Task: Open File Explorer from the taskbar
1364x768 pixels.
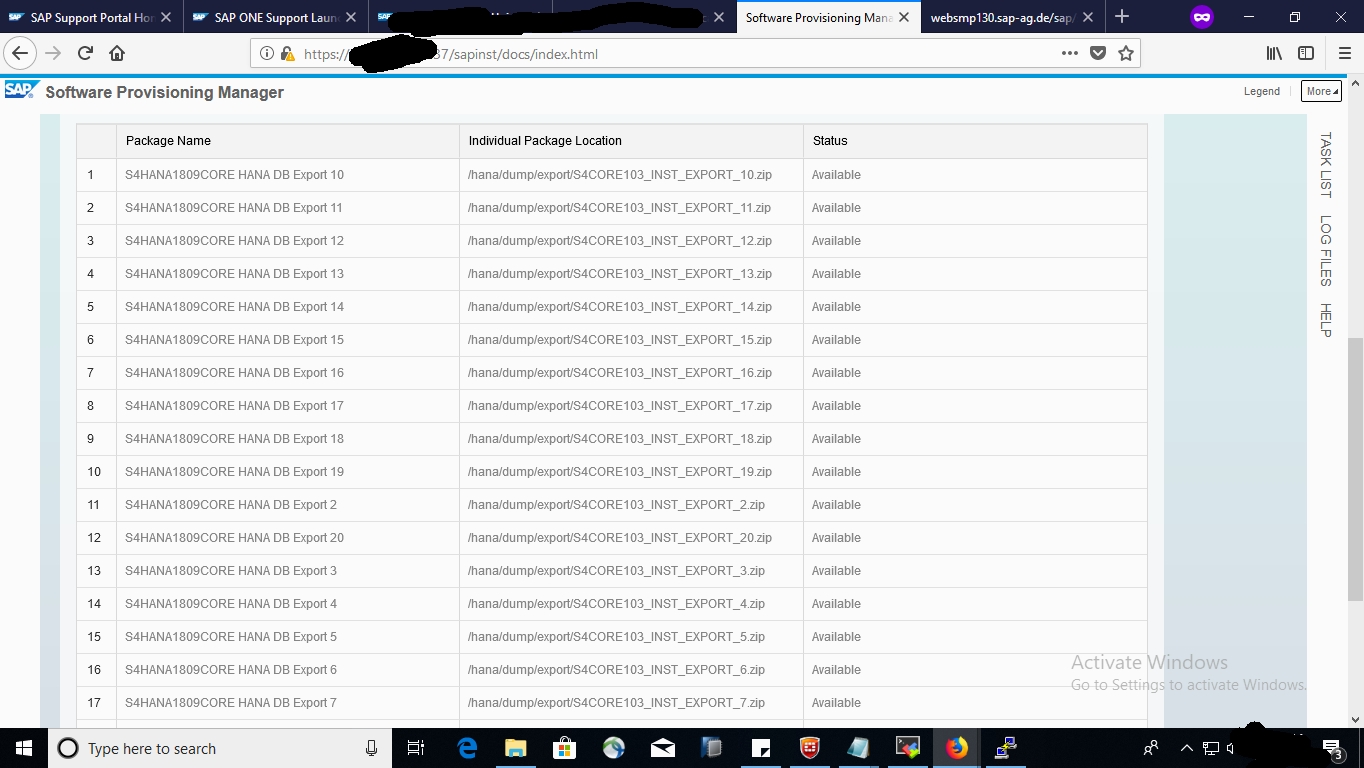Action: point(515,748)
